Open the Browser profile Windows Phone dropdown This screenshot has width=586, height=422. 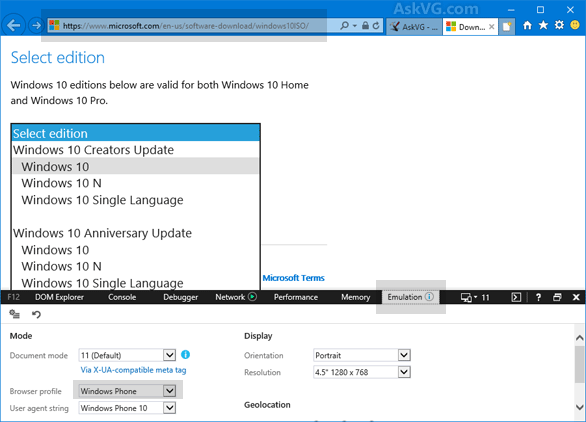[127, 391]
